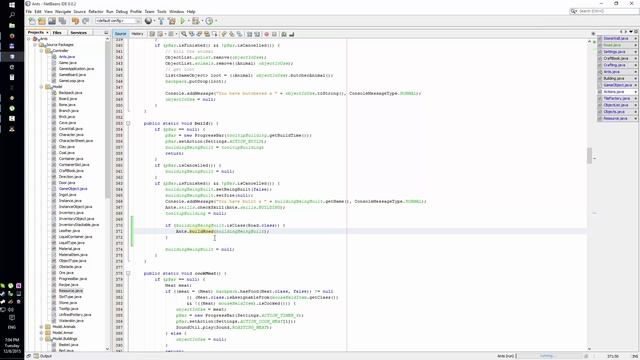This screenshot has height=360, width=640.
Task: Click the Uncomment lines editor icon
Action: click(291, 34)
